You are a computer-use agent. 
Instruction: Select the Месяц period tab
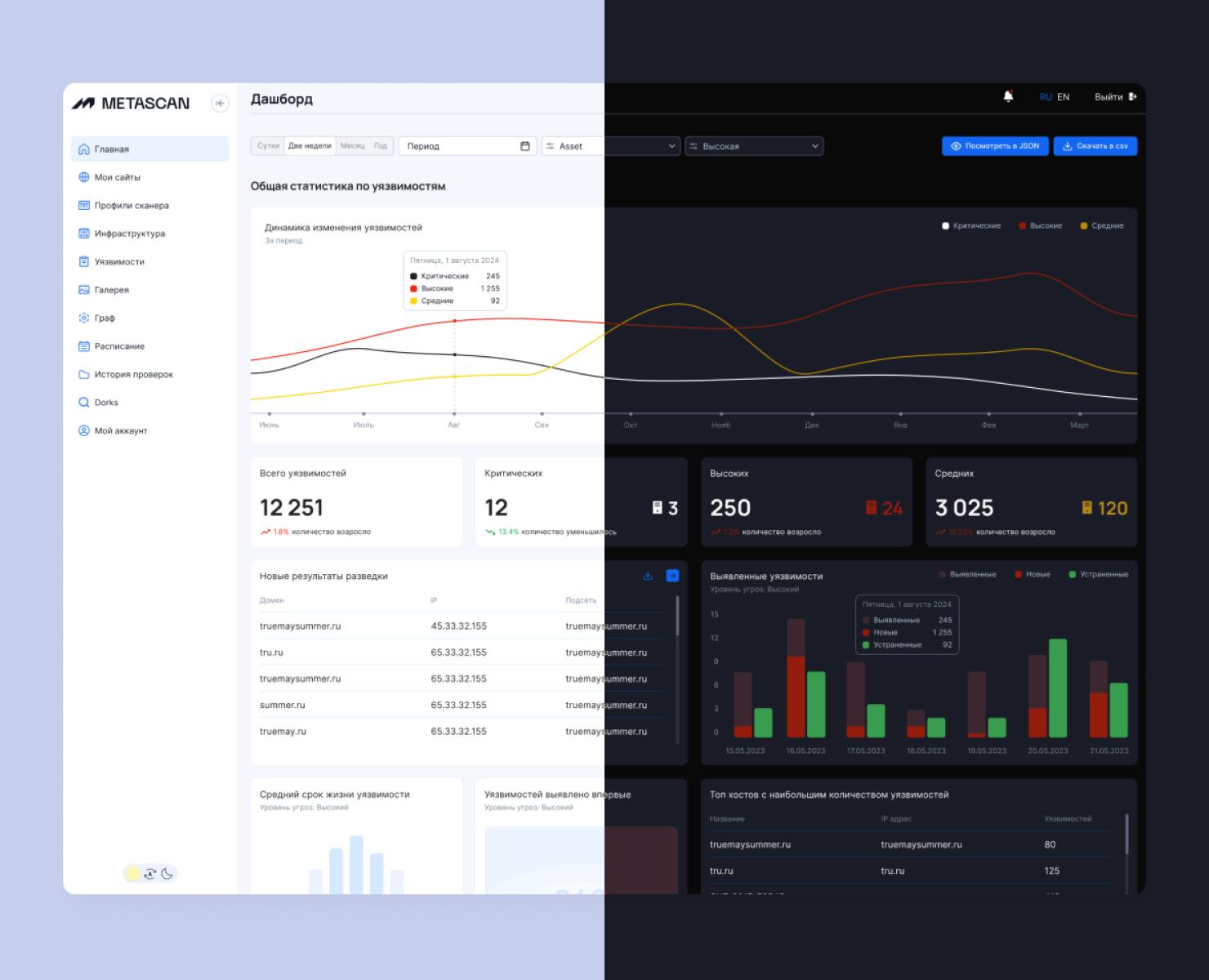click(352, 146)
